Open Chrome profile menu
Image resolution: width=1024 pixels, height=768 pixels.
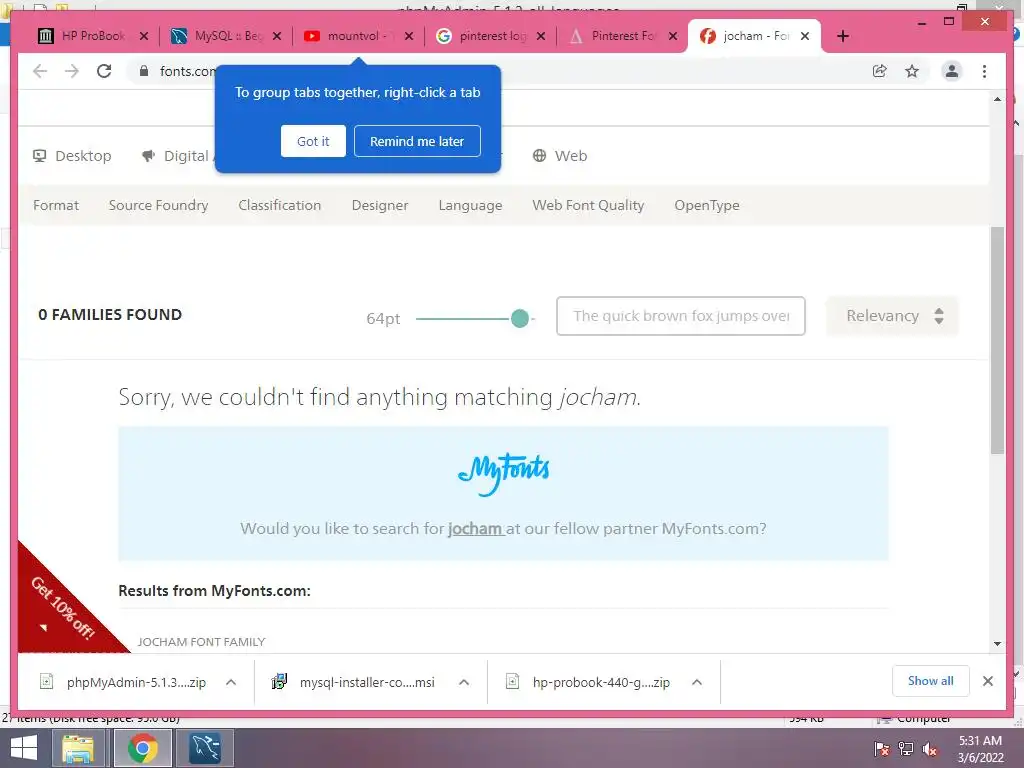pos(952,71)
